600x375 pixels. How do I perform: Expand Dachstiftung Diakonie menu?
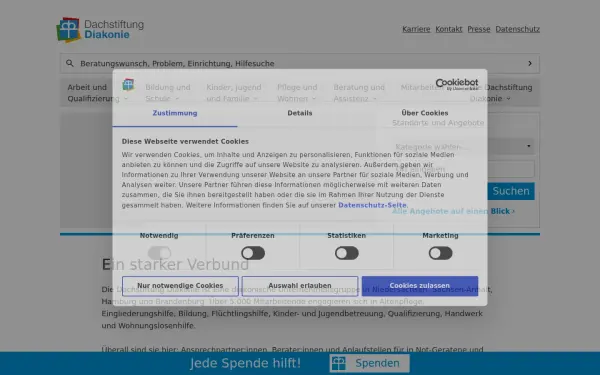click(501, 93)
